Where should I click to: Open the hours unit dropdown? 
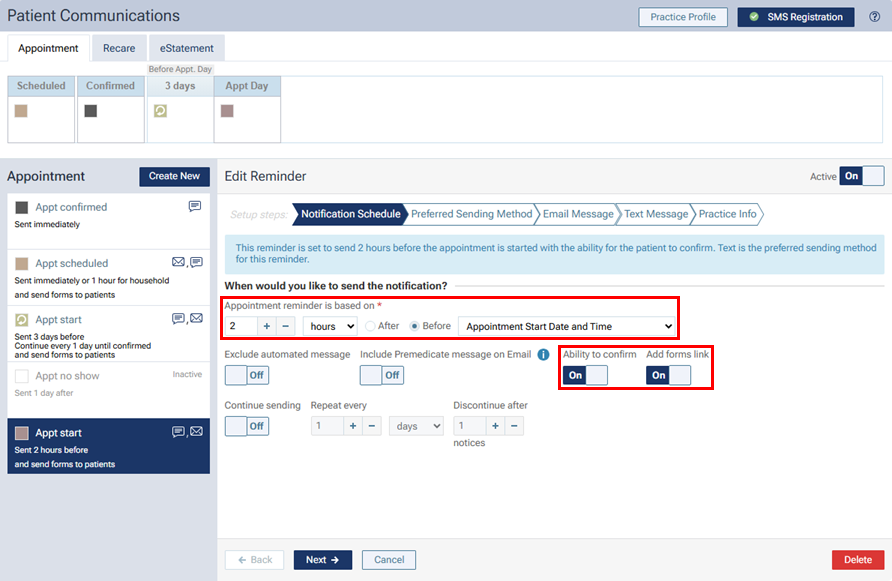click(x=330, y=326)
